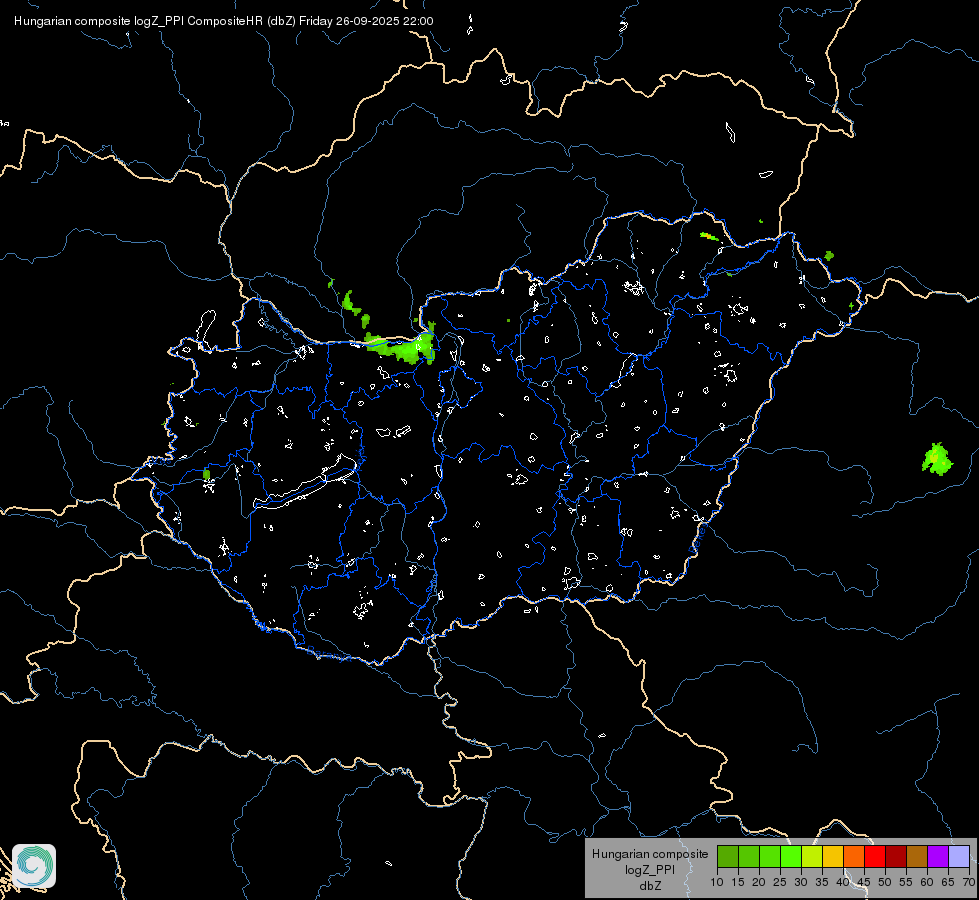This screenshot has width=979, height=900.
Task: Click the legend scale value "60"
Action: pyautogui.click(x=927, y=883)
